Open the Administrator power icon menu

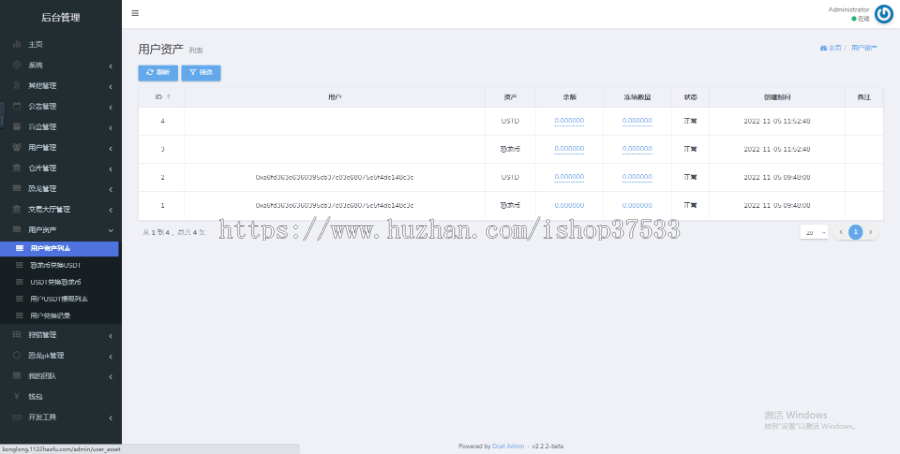tap(883, 14)
